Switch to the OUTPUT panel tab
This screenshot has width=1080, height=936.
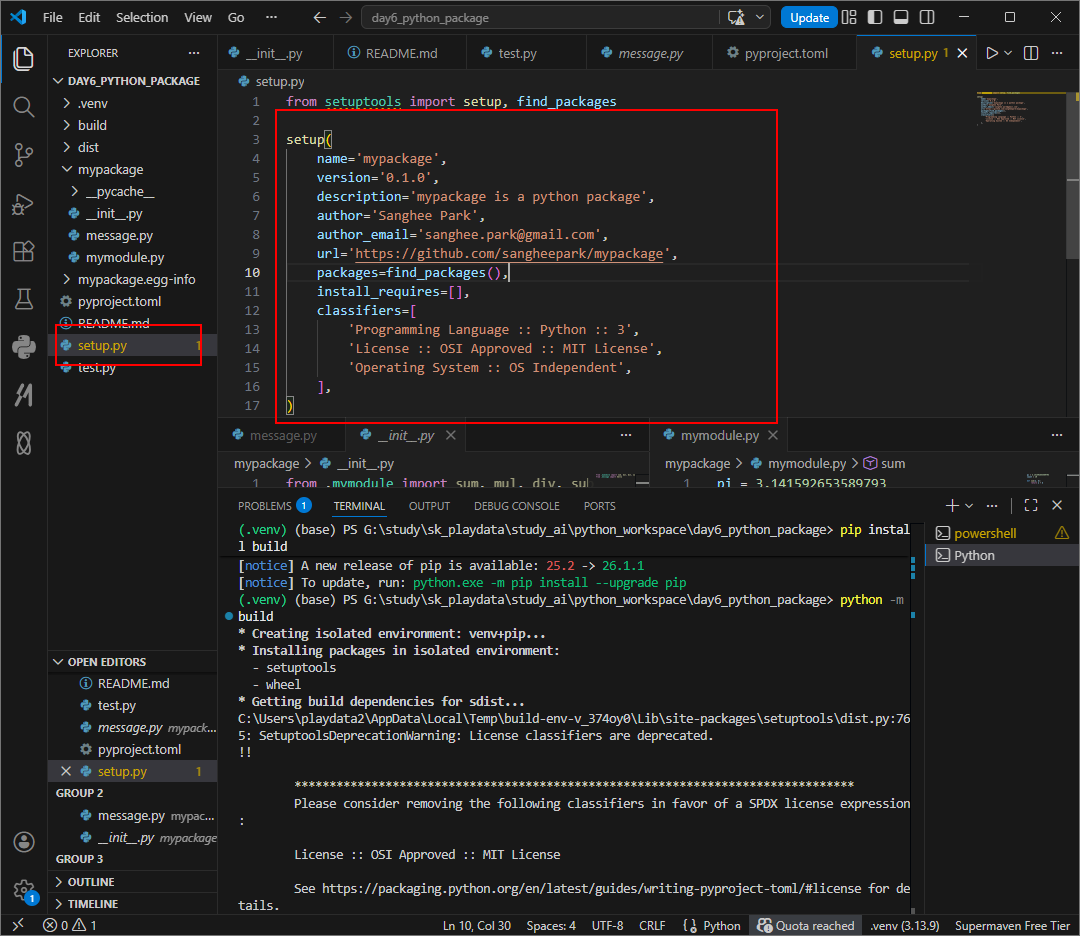pos(429,506)
